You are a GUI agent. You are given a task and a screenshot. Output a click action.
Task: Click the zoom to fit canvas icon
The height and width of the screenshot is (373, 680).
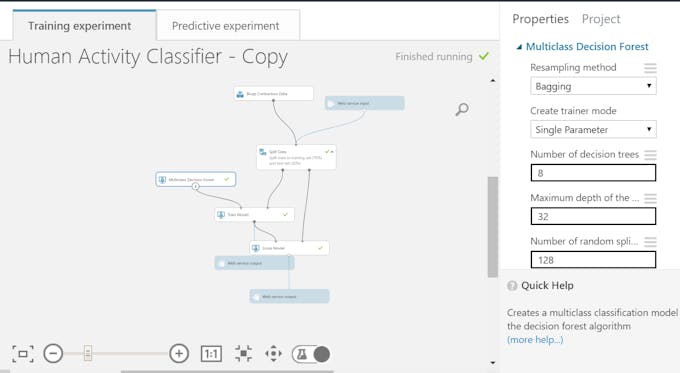click(x=23, y=354)
